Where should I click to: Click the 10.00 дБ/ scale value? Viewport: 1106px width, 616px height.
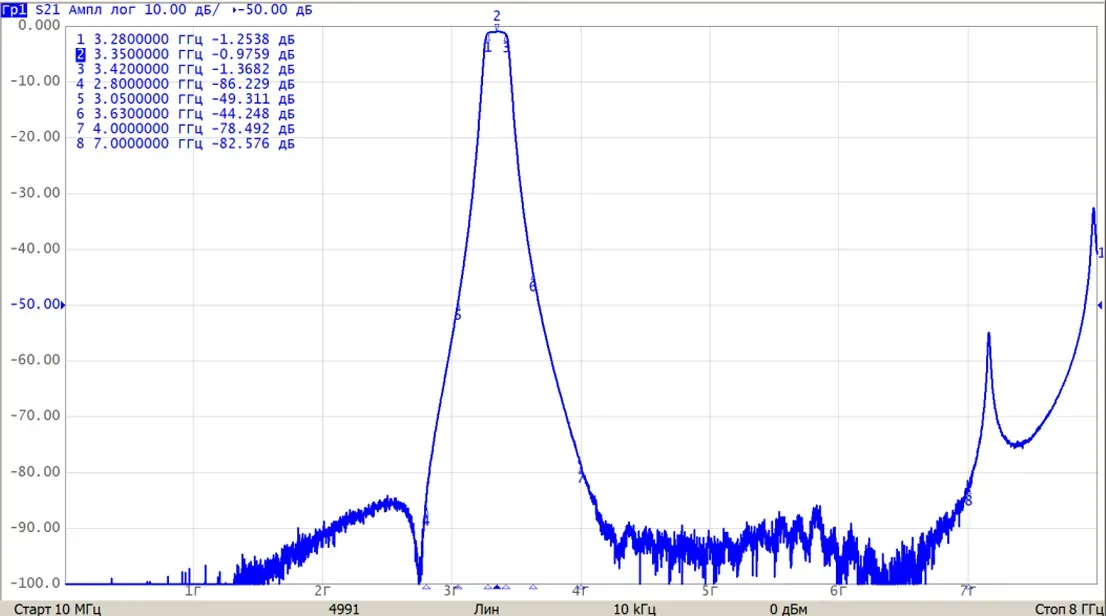pos(181,10)
